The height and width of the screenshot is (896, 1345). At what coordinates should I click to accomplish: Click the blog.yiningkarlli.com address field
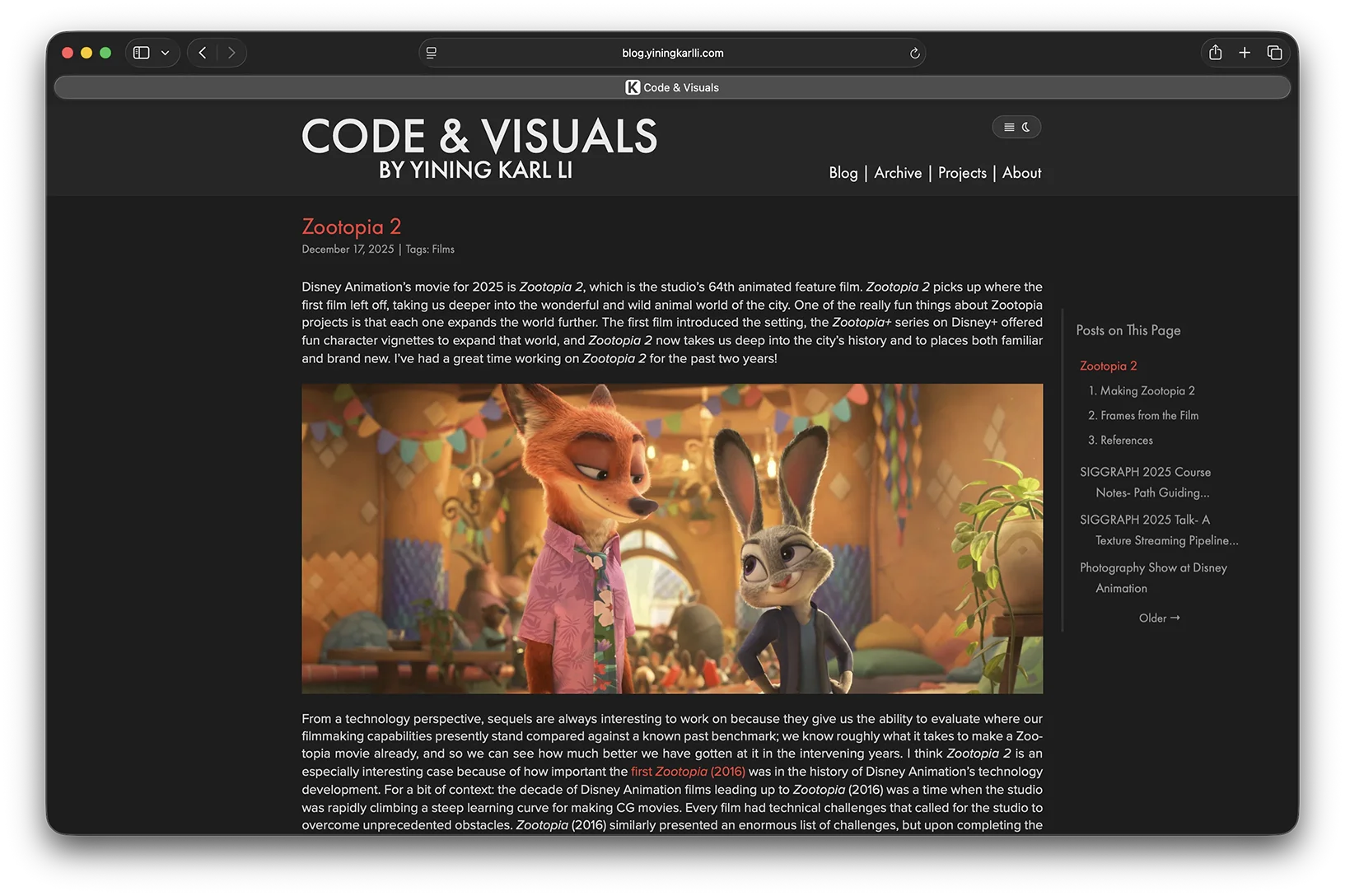(x=672, y=53)
